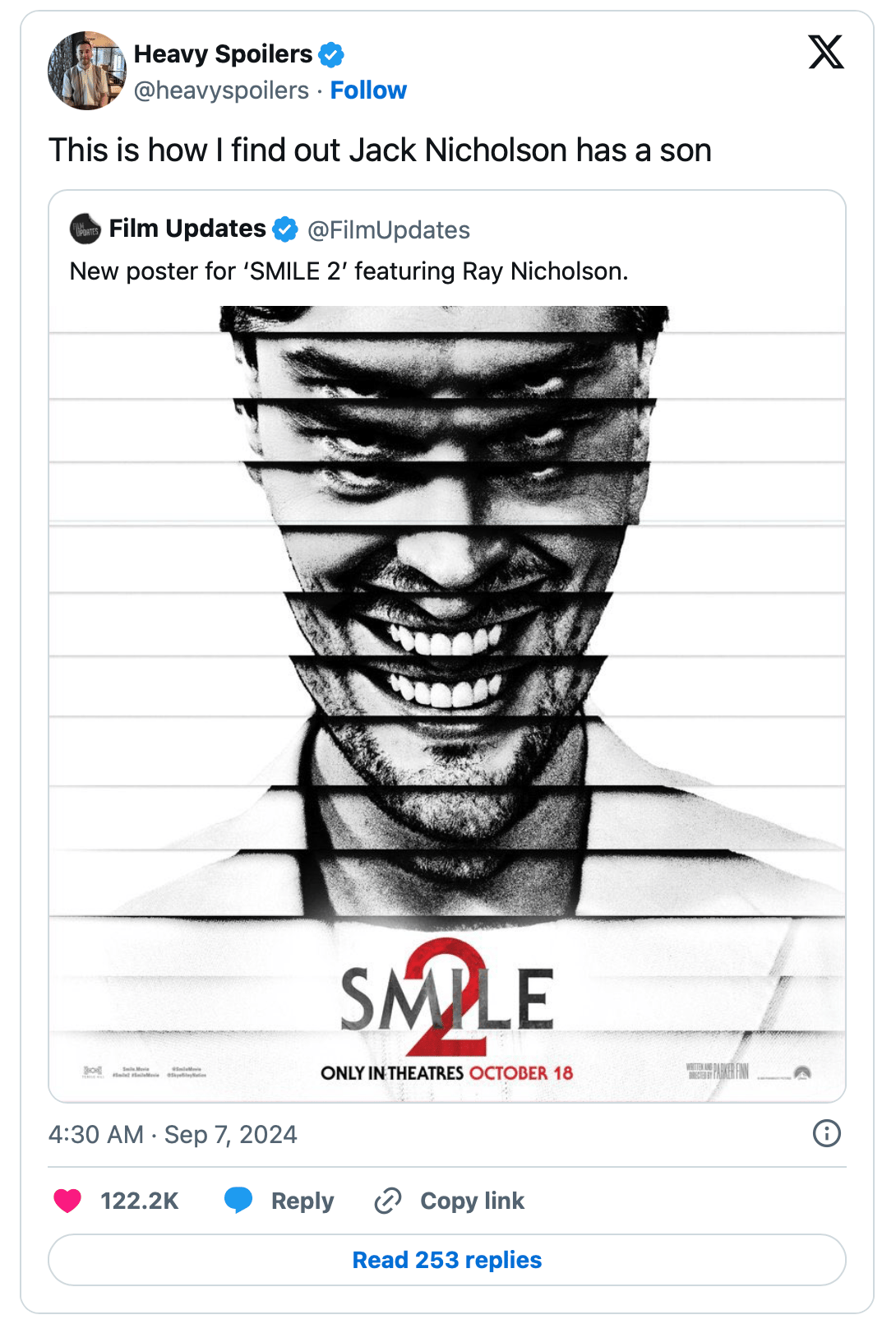Follow the Heavy Spoilers account
The height and width of the screenshot is (1324, 896).
[368, 90]
